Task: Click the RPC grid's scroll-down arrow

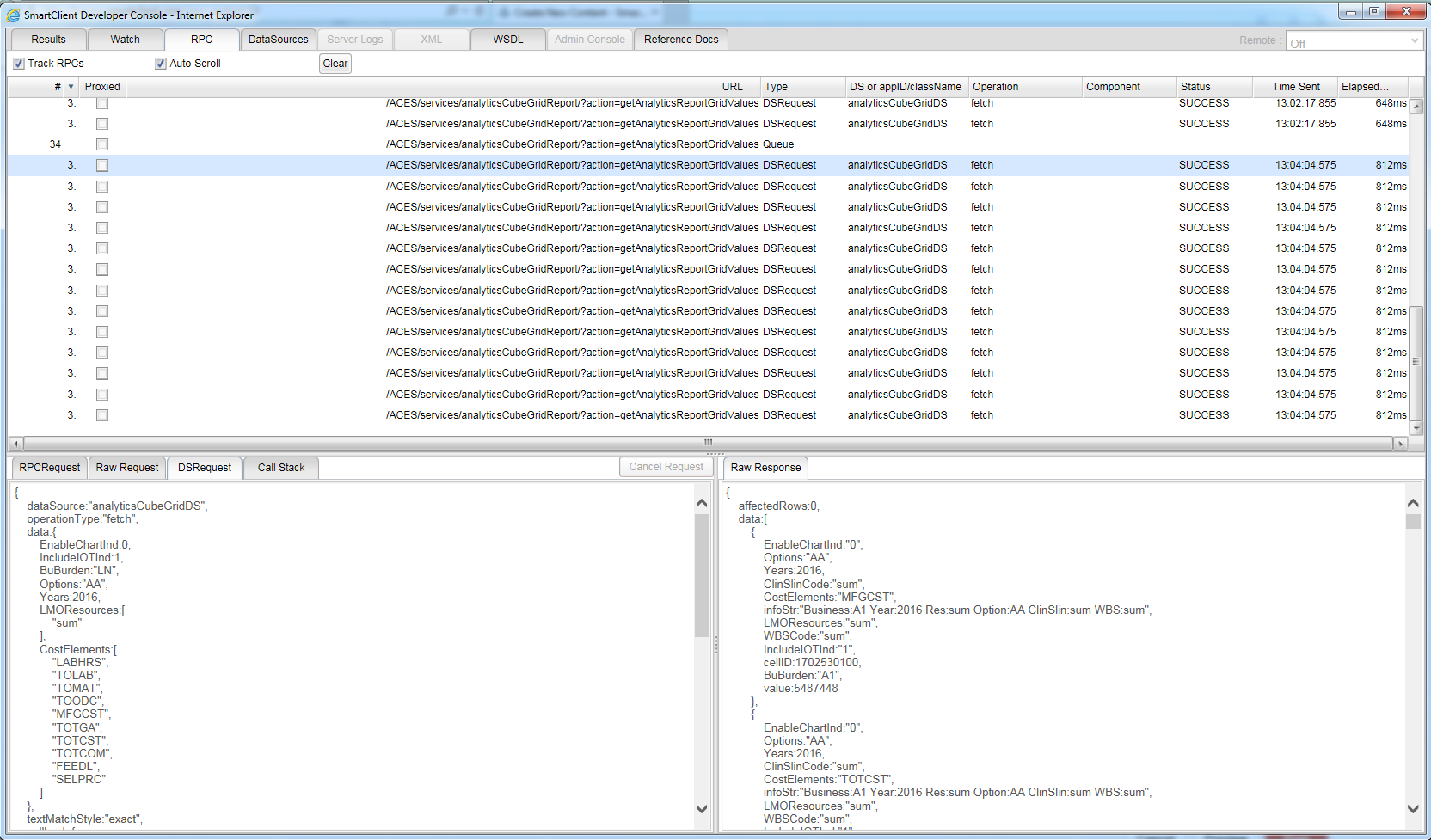Action: 1416,427
